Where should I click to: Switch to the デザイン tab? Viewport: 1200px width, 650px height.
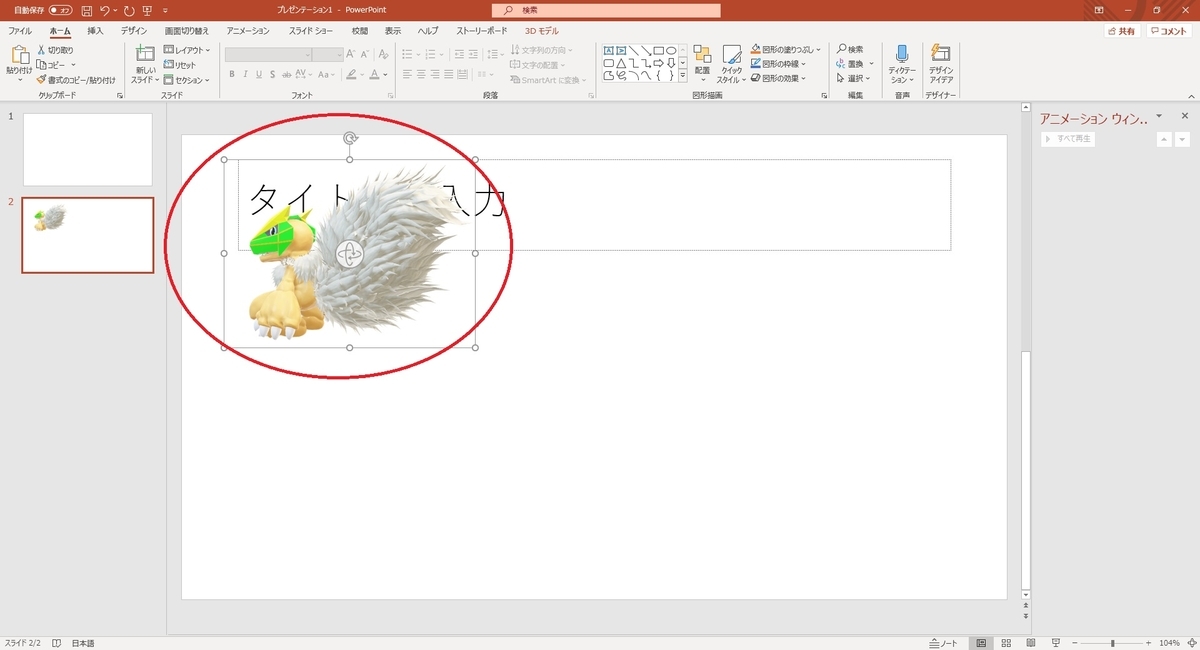134,31
